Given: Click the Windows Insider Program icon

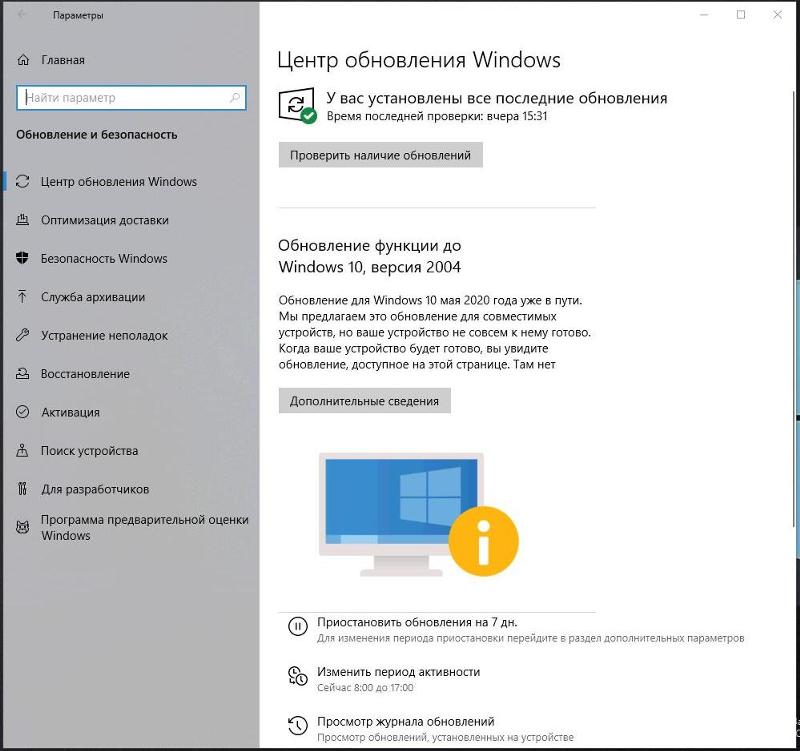Looking at the screenshot, I should pos(21,528).
